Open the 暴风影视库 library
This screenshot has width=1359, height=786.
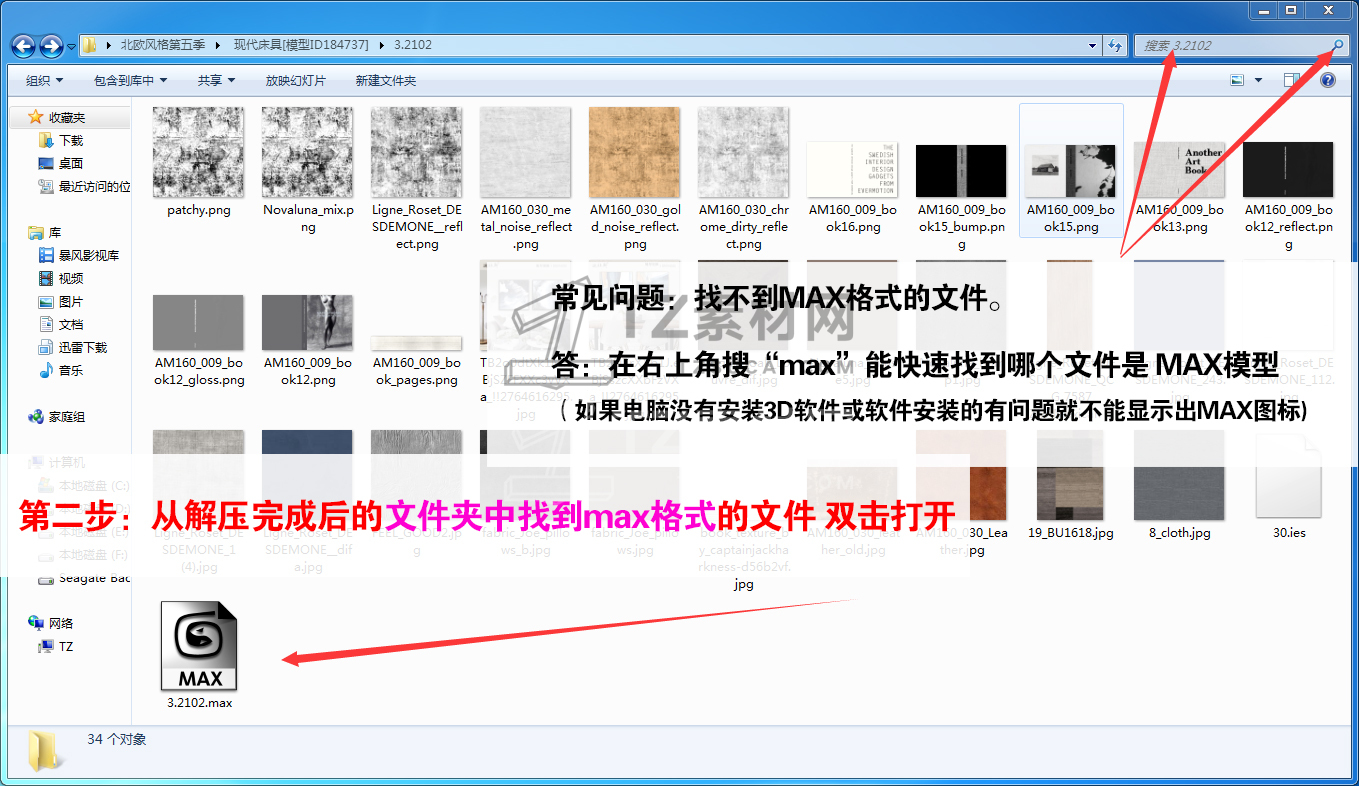pos(88,256)
